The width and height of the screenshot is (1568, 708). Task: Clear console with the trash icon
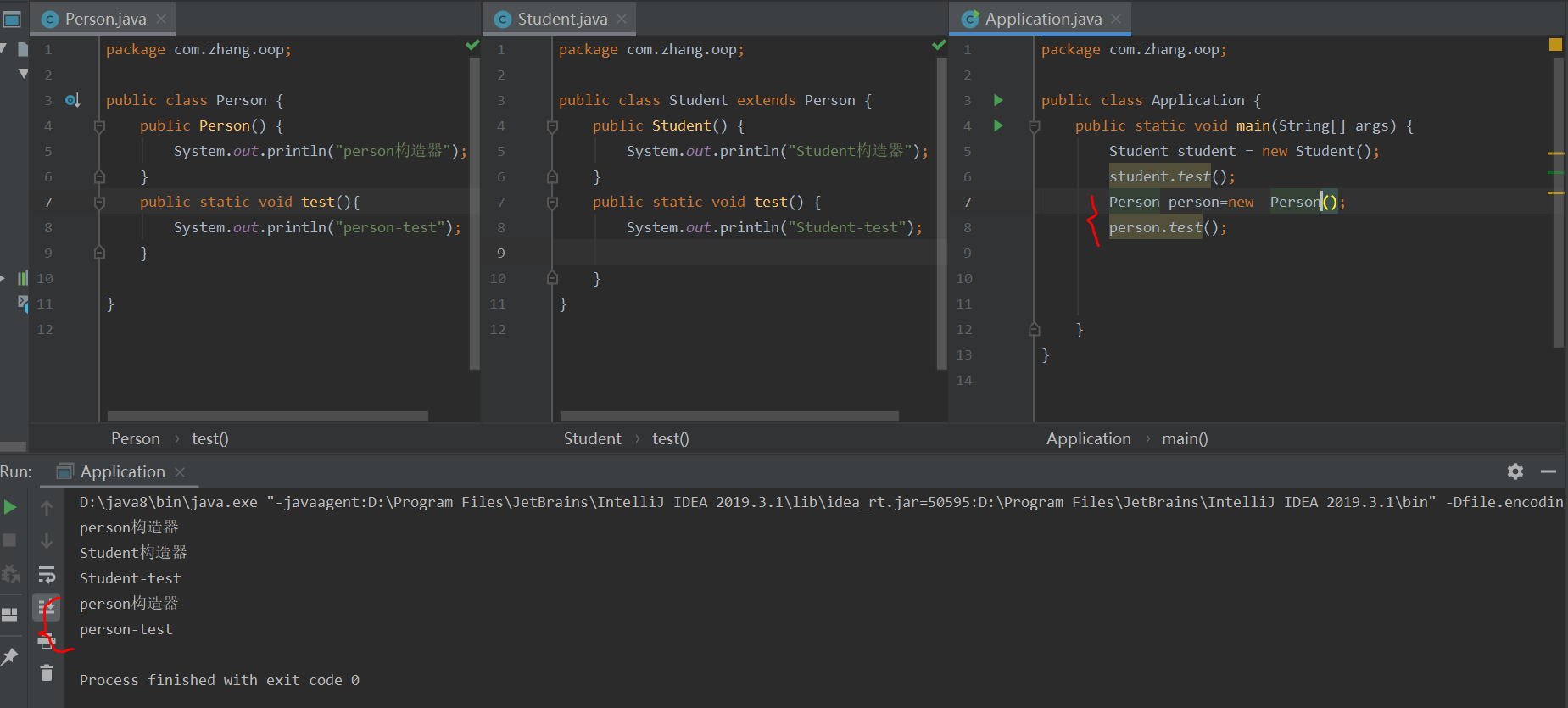click(47, 673)
